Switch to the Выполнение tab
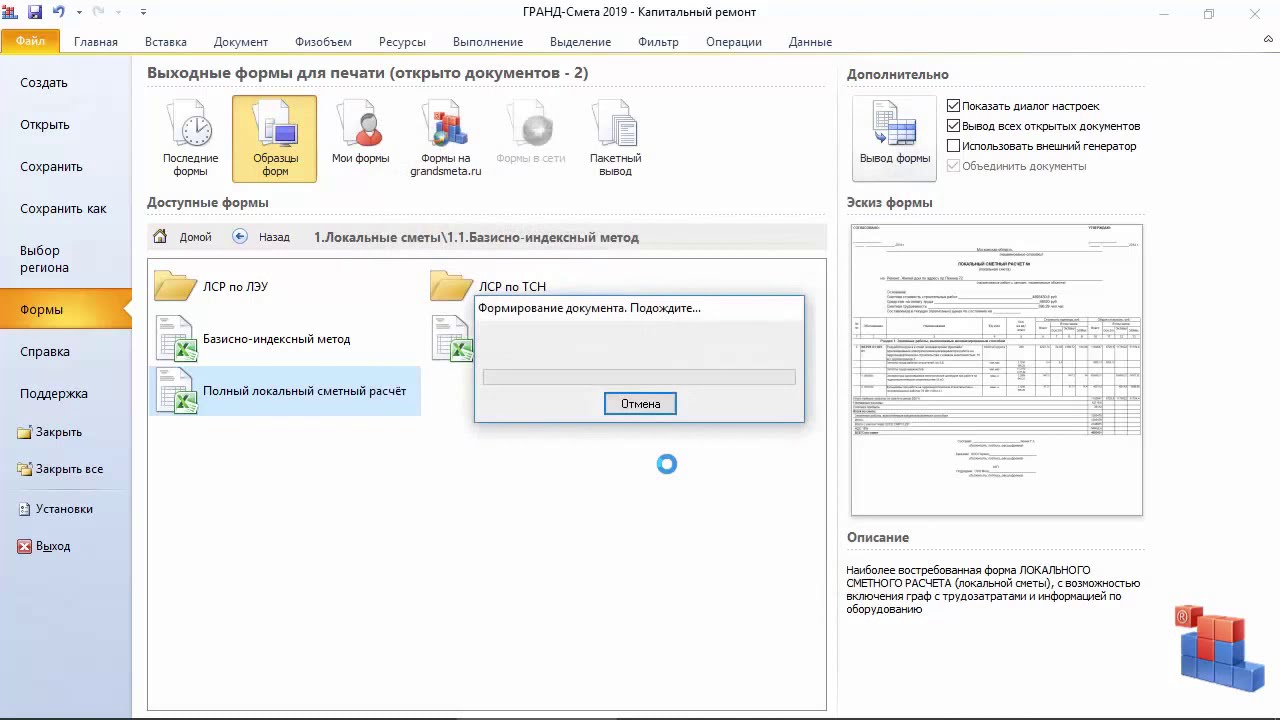 click(x=488, y=42)
